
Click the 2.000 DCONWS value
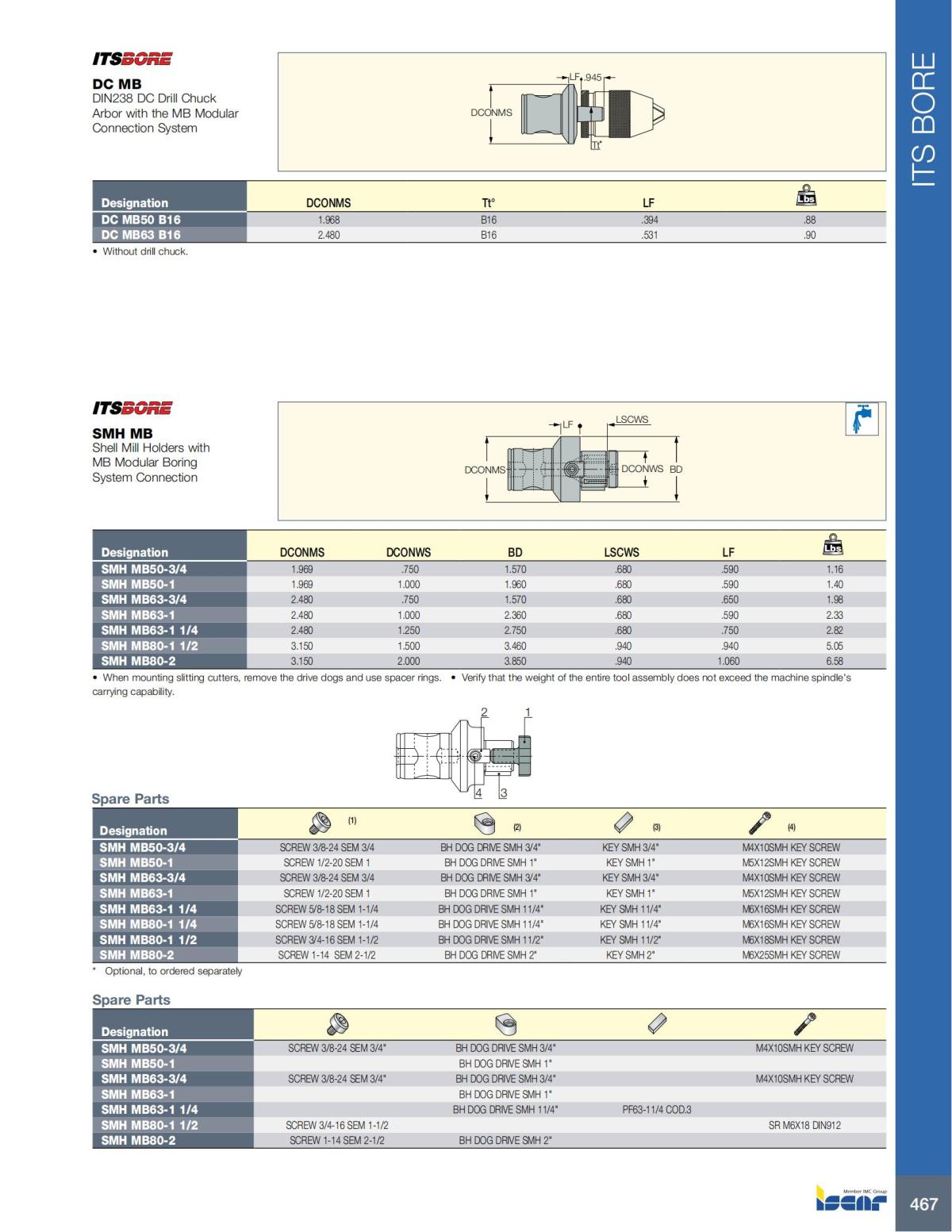pos(409,661)
